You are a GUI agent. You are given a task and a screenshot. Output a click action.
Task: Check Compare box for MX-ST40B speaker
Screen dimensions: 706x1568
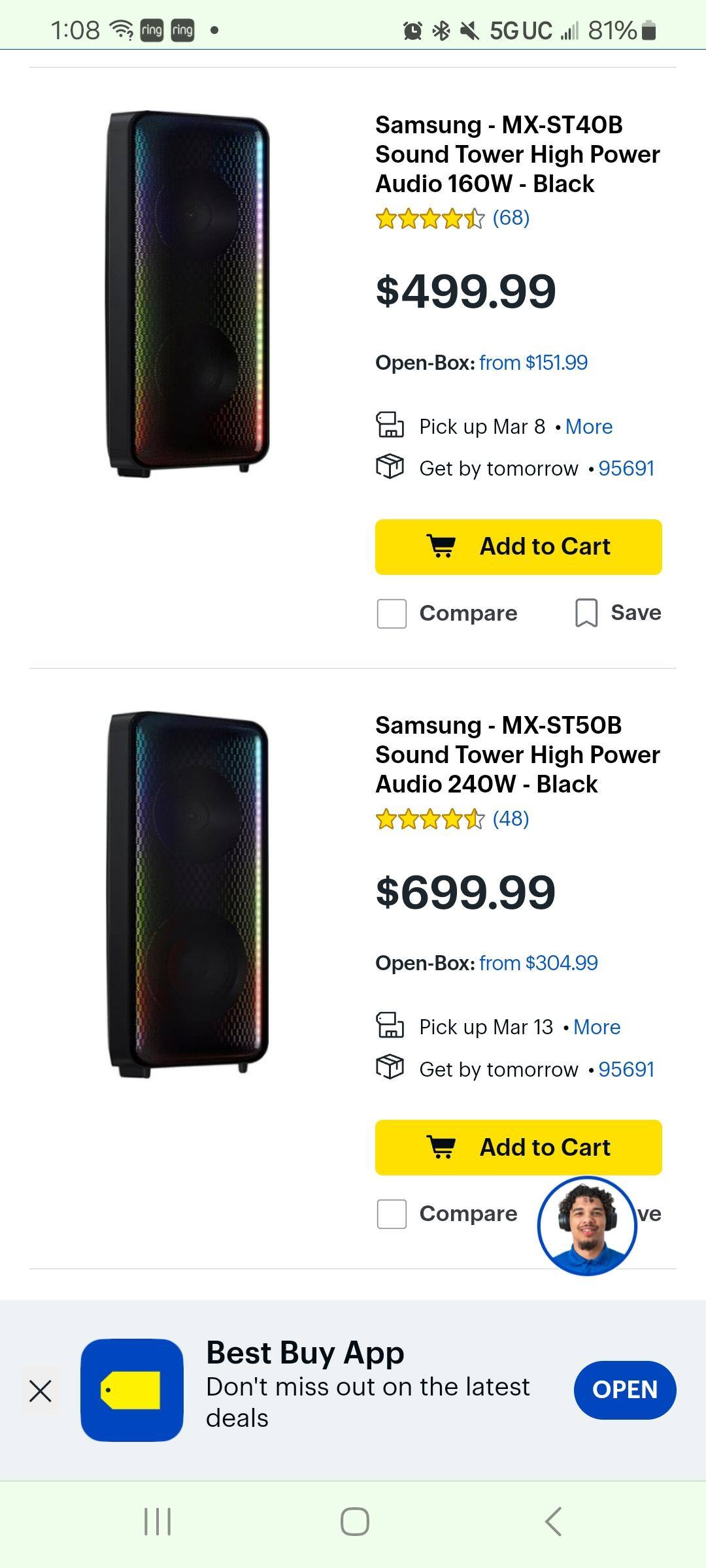[392, 613]
